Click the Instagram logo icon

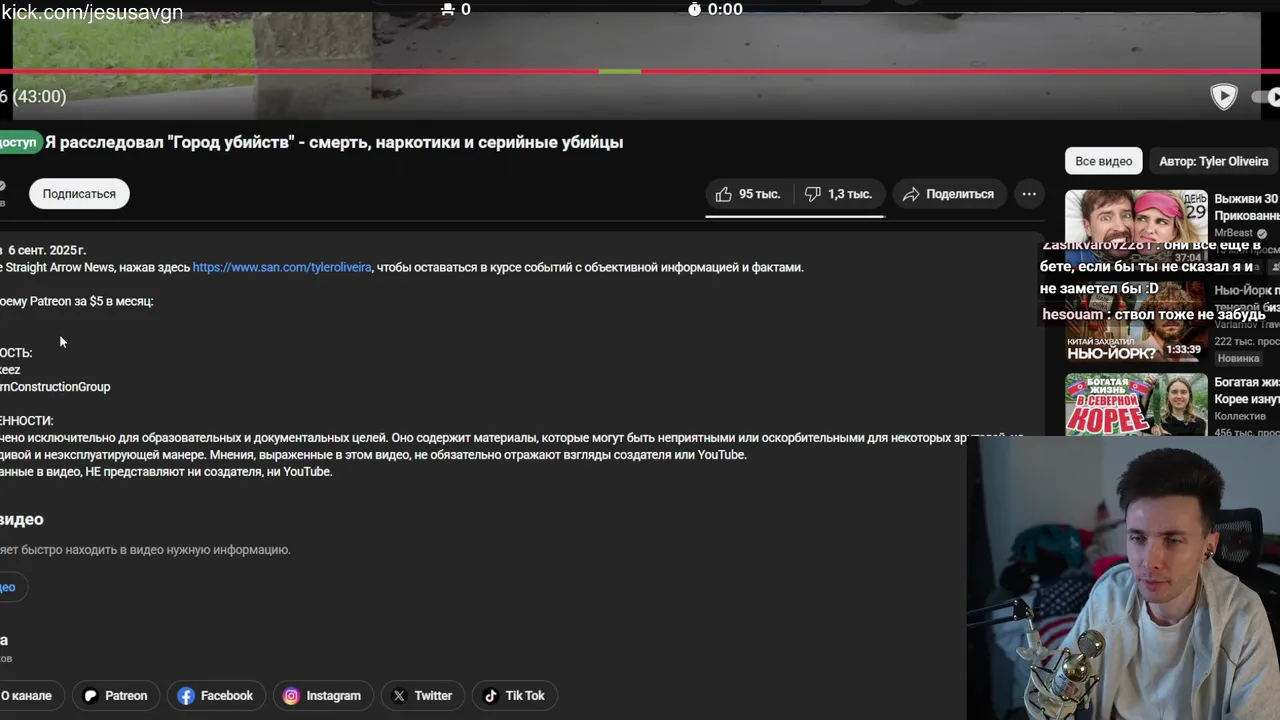pos(291,696)
